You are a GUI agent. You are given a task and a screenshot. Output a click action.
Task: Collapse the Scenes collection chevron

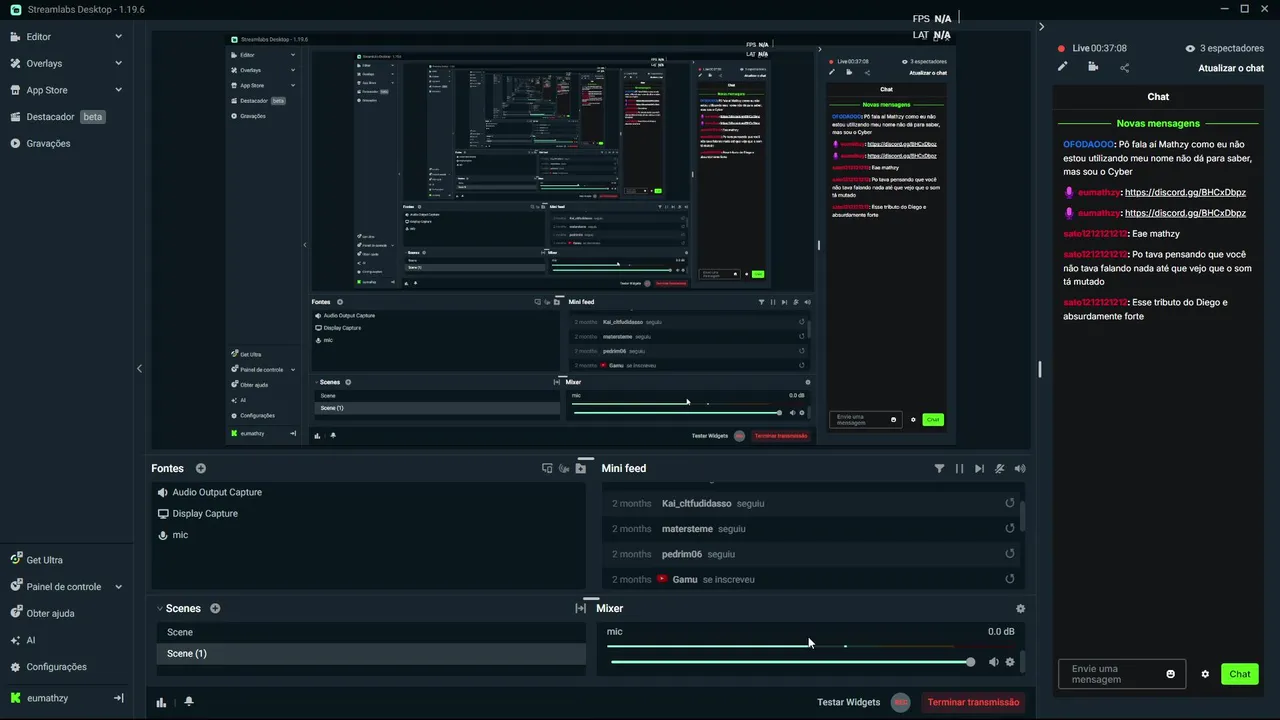click(x=159, y=608)
